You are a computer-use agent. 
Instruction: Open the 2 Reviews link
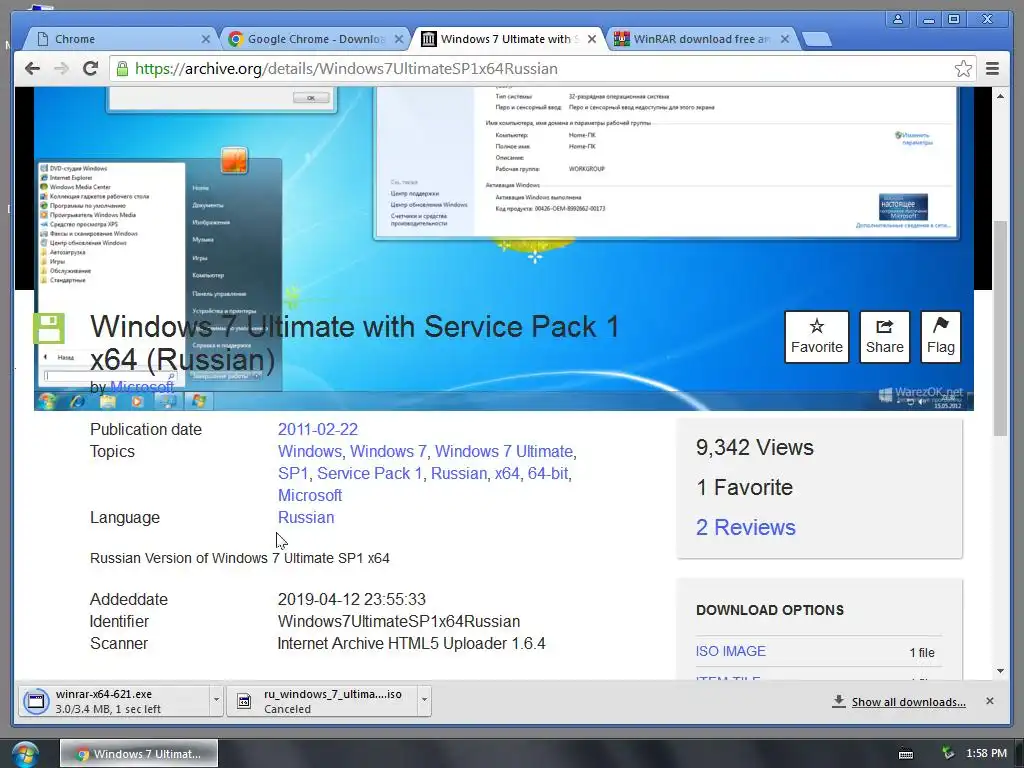[746, 527]
